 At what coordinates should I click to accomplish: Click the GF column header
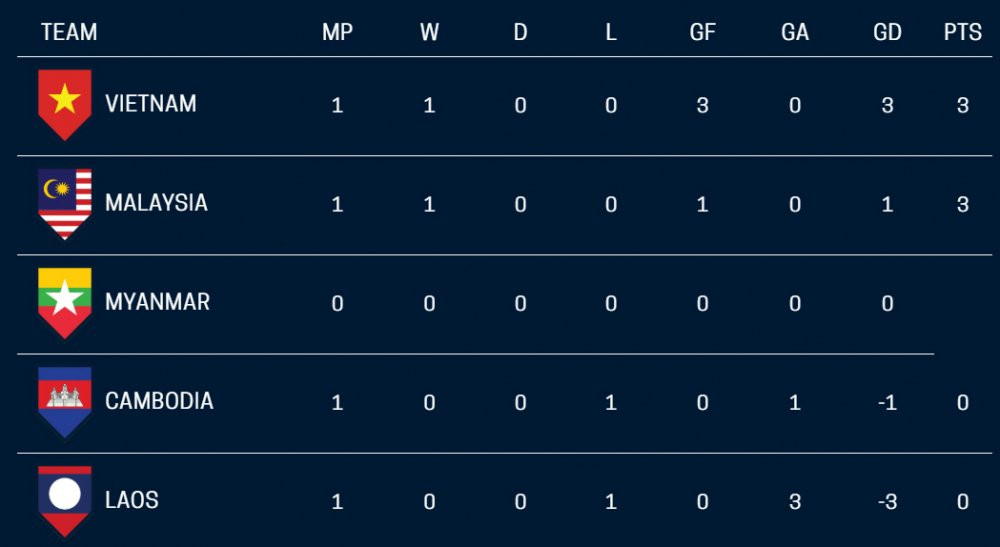(x=702, y=32)
